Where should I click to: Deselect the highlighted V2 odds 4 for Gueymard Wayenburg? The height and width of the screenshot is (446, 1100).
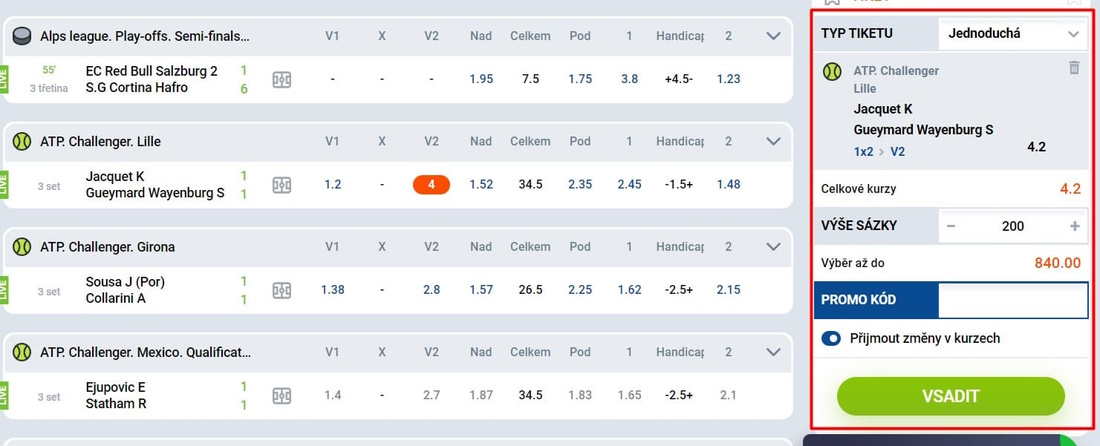click(431, 185)
